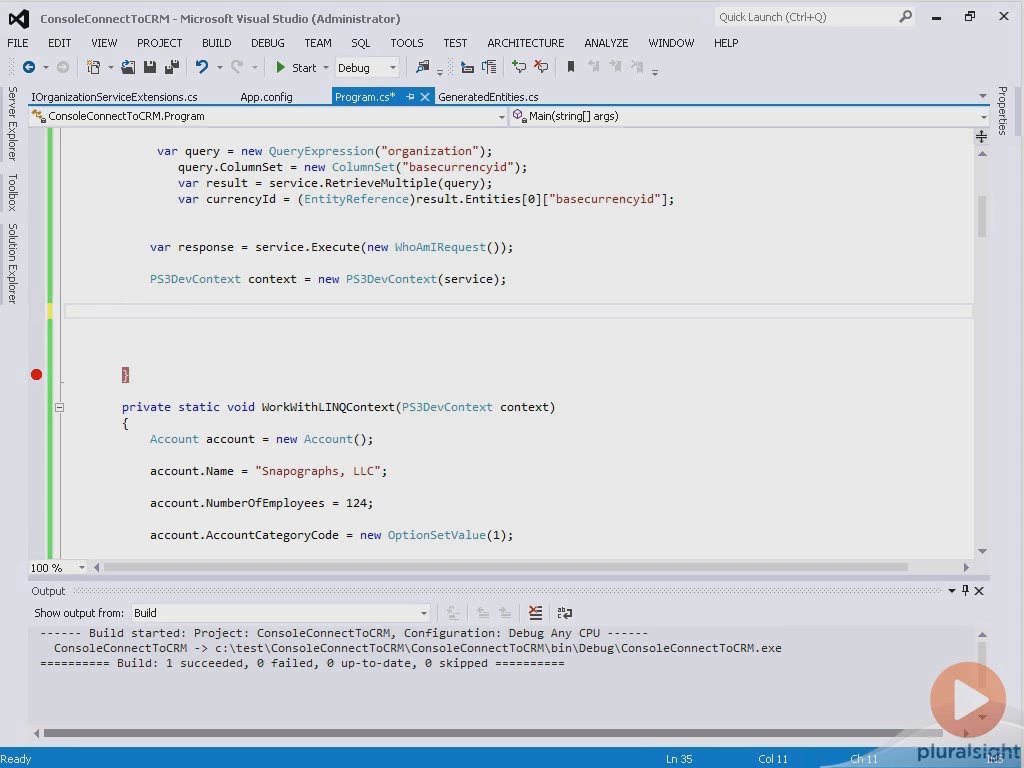Viewport: 1024px width, 768px height.
Task: Close the Program.cs tab
Action: click(x=424, y=97)
